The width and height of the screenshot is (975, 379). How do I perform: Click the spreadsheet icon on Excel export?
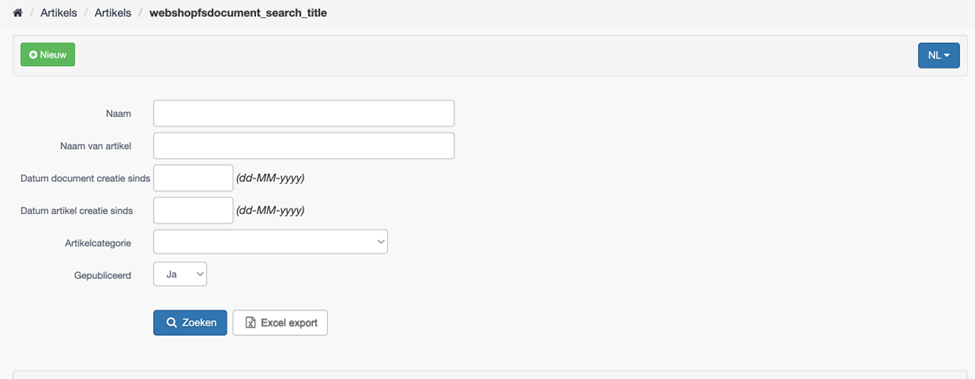tap(251, 323)
